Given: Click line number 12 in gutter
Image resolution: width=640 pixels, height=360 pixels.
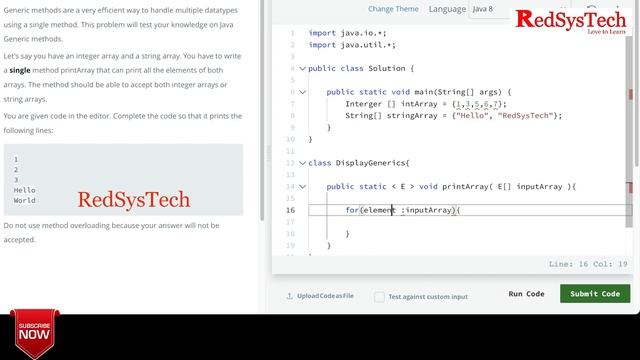Looking at the screenshot, I should 290,163.
